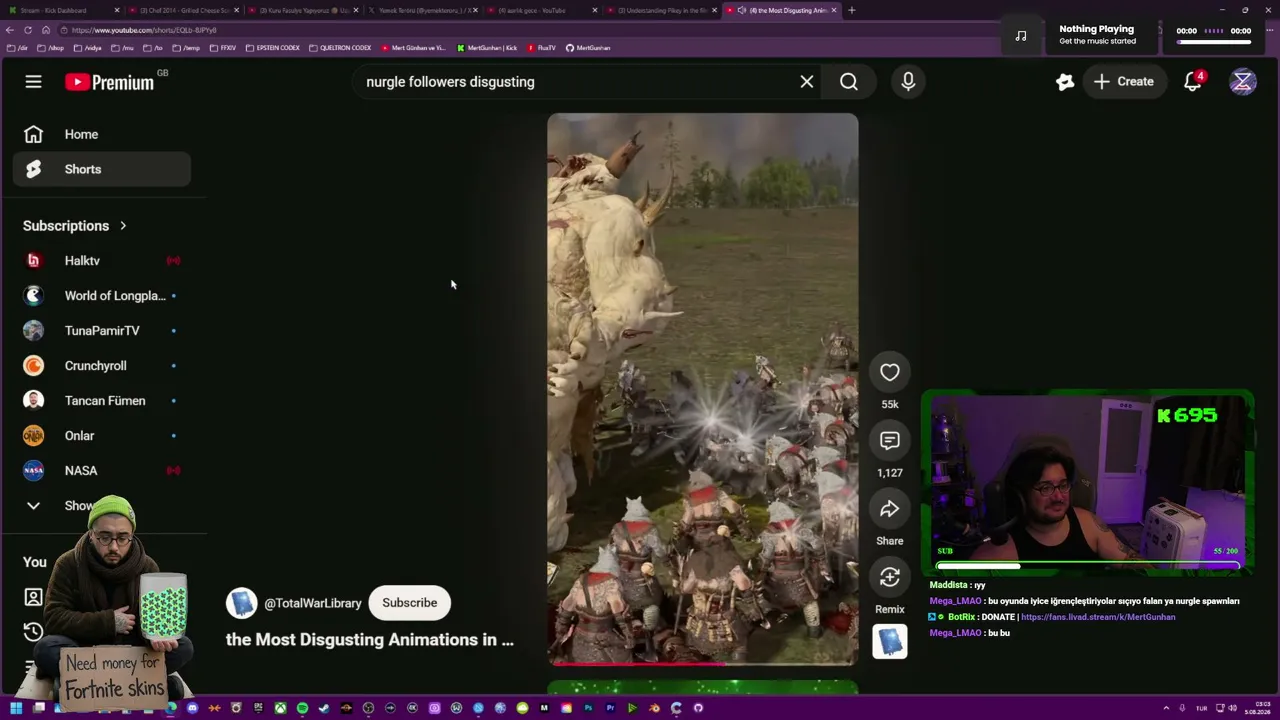Go back in the browser

[x=10, y=30]
